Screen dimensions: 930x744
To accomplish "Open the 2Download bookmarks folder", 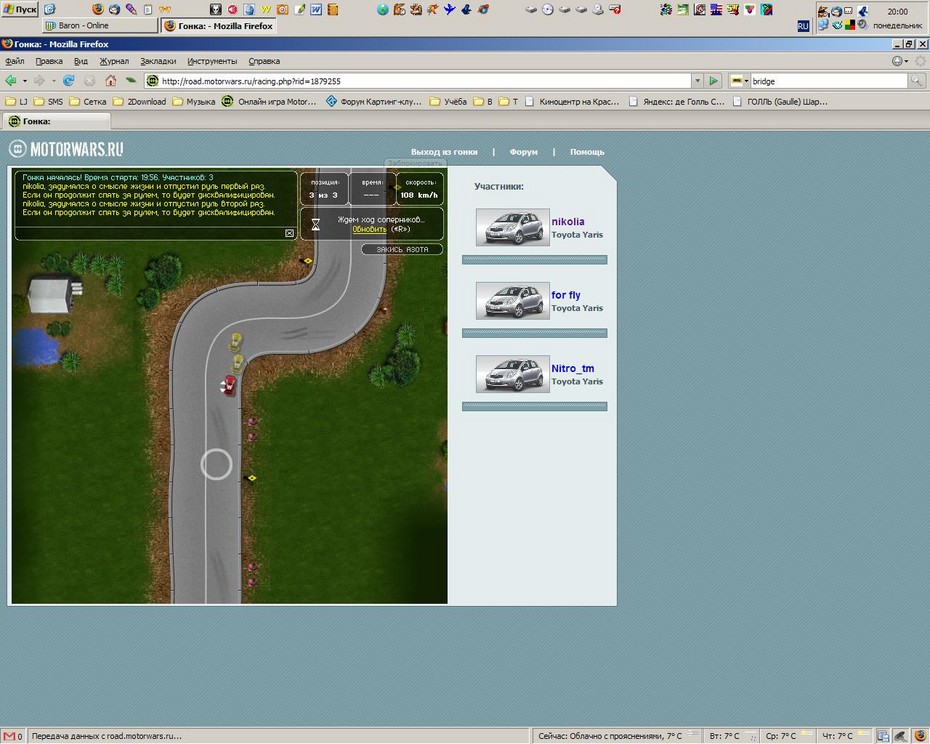I will point(139,101).
